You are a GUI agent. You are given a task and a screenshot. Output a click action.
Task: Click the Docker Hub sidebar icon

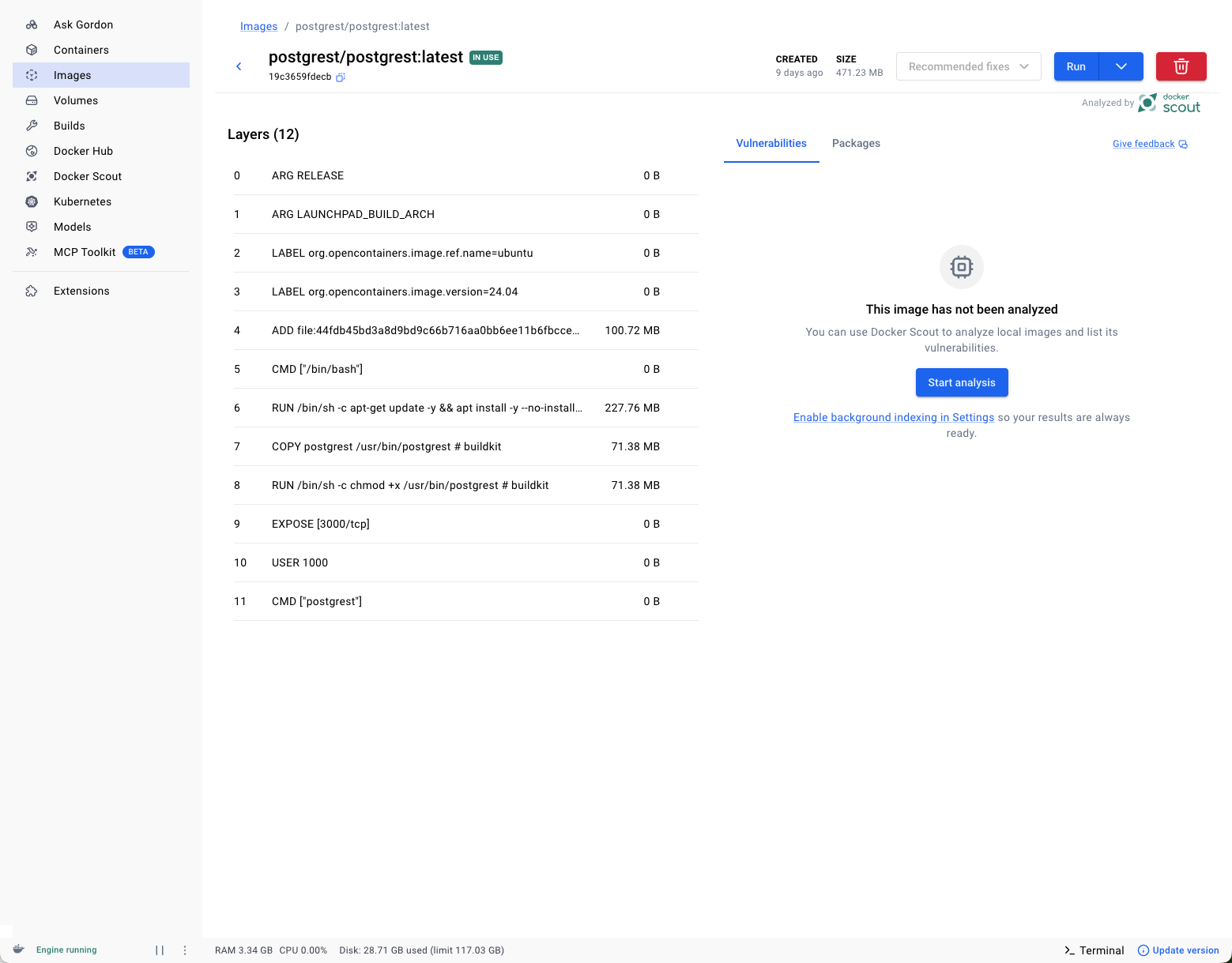[x=32, y=151]
